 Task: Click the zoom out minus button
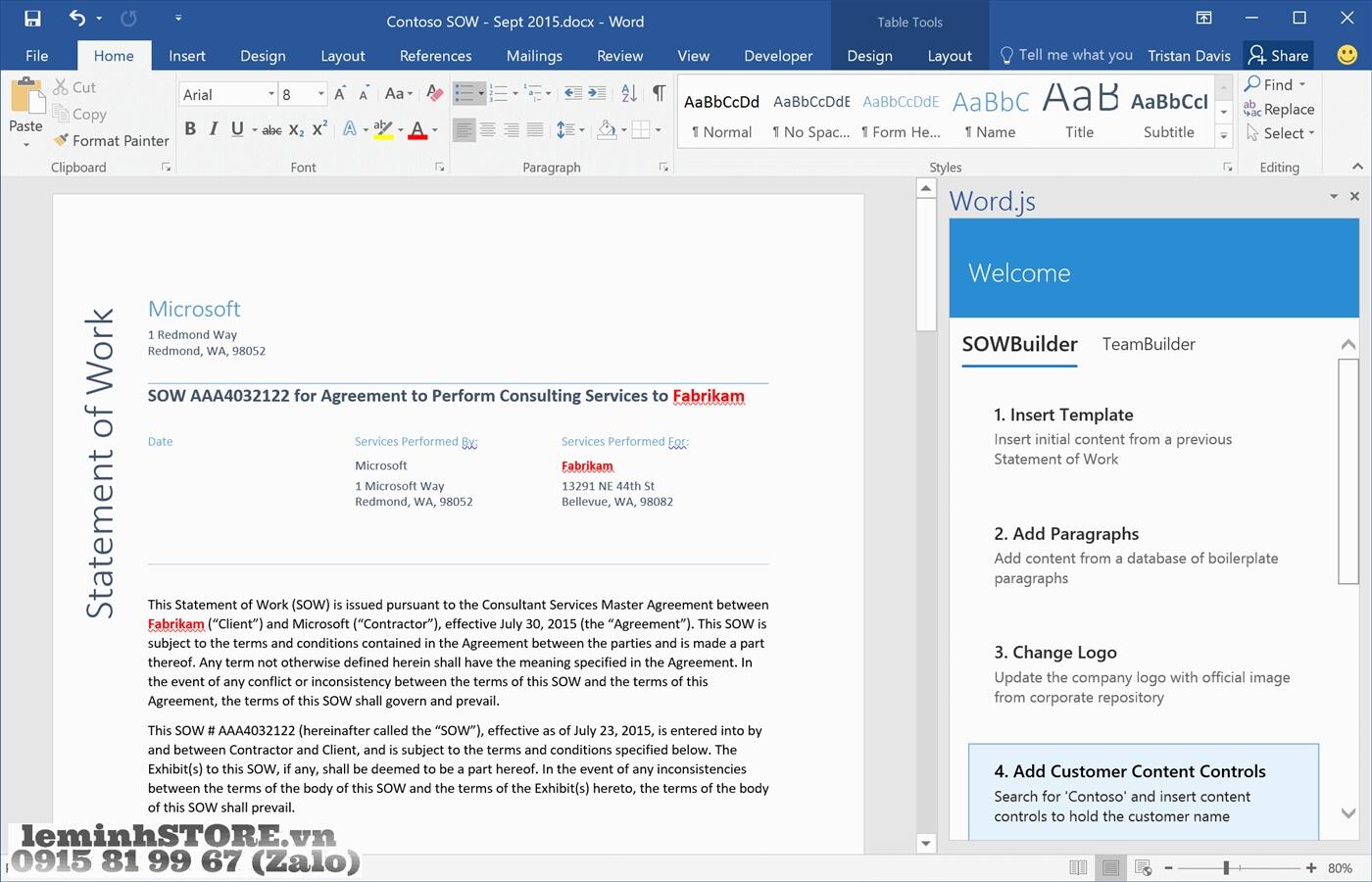coord(1168,868)
